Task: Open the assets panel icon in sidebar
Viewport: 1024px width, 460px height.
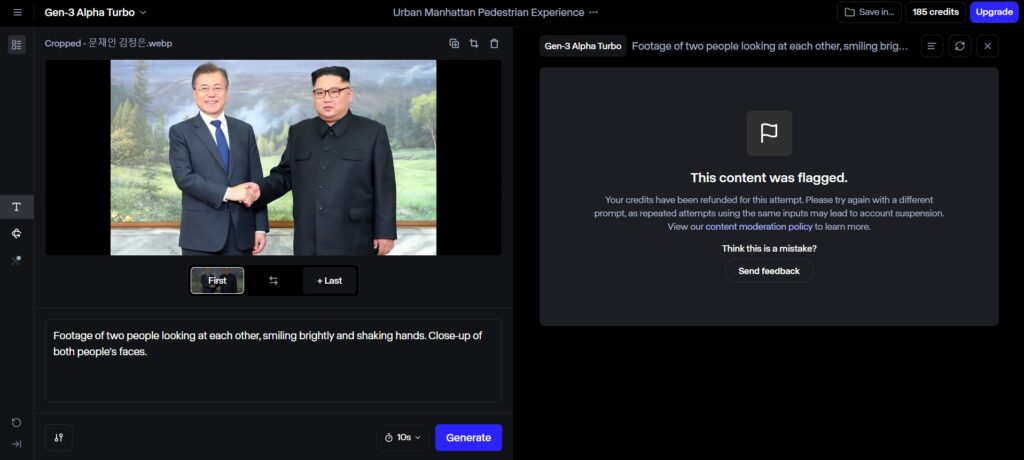Action: click(17, 44)
